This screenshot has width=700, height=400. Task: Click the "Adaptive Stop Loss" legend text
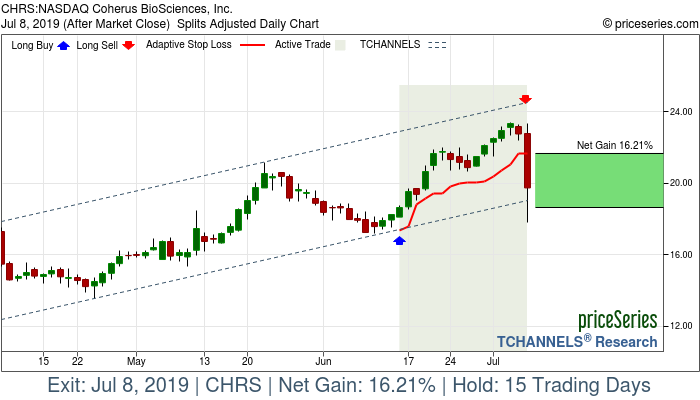189,45
